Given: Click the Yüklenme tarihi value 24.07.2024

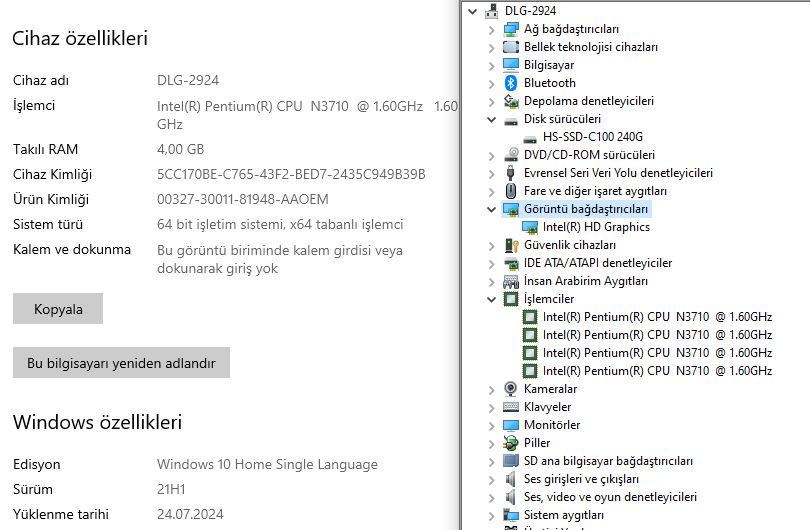Looking at the screenshot, I should click(190, 515).
